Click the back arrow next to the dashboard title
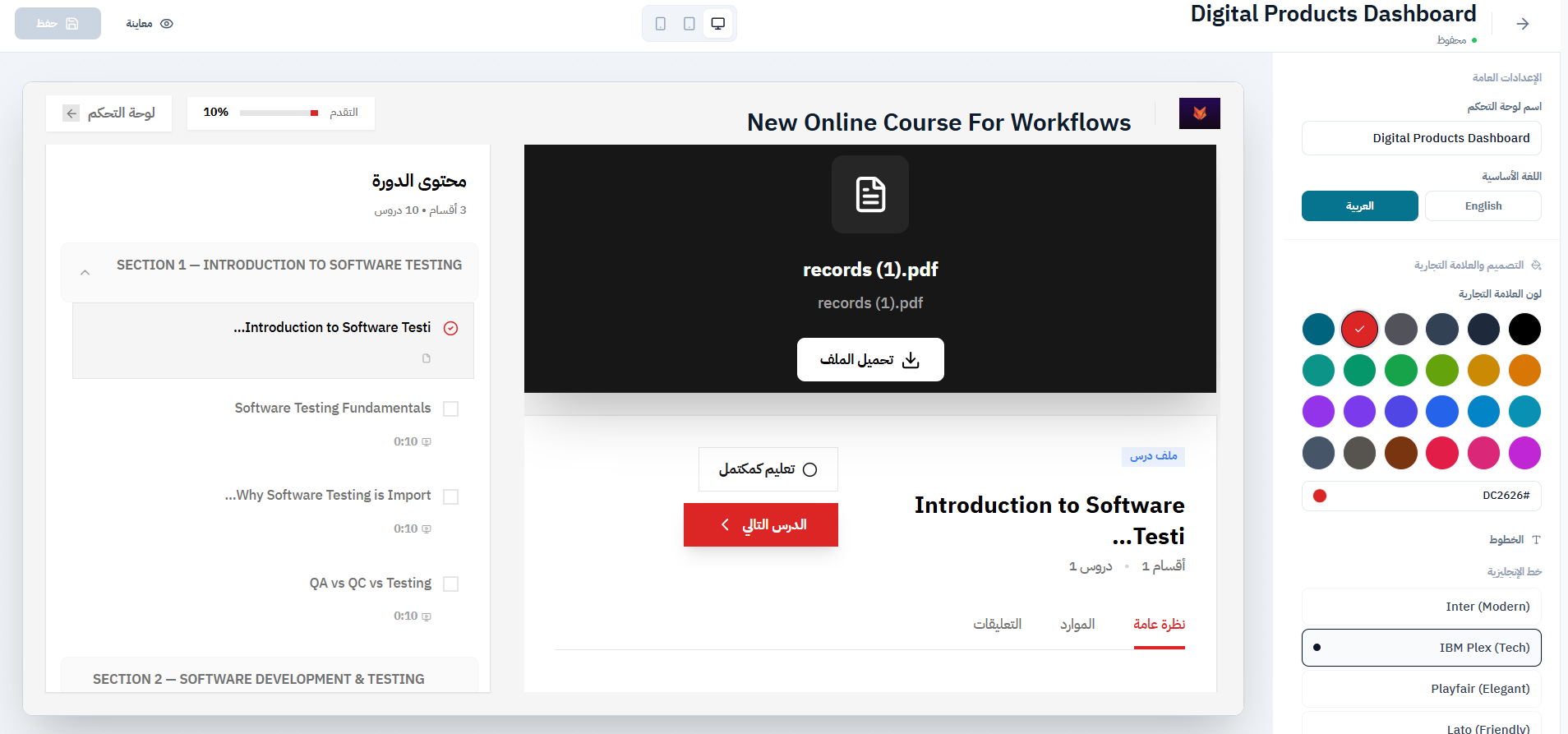The image size is (1568, 734). pos(1523,24)
